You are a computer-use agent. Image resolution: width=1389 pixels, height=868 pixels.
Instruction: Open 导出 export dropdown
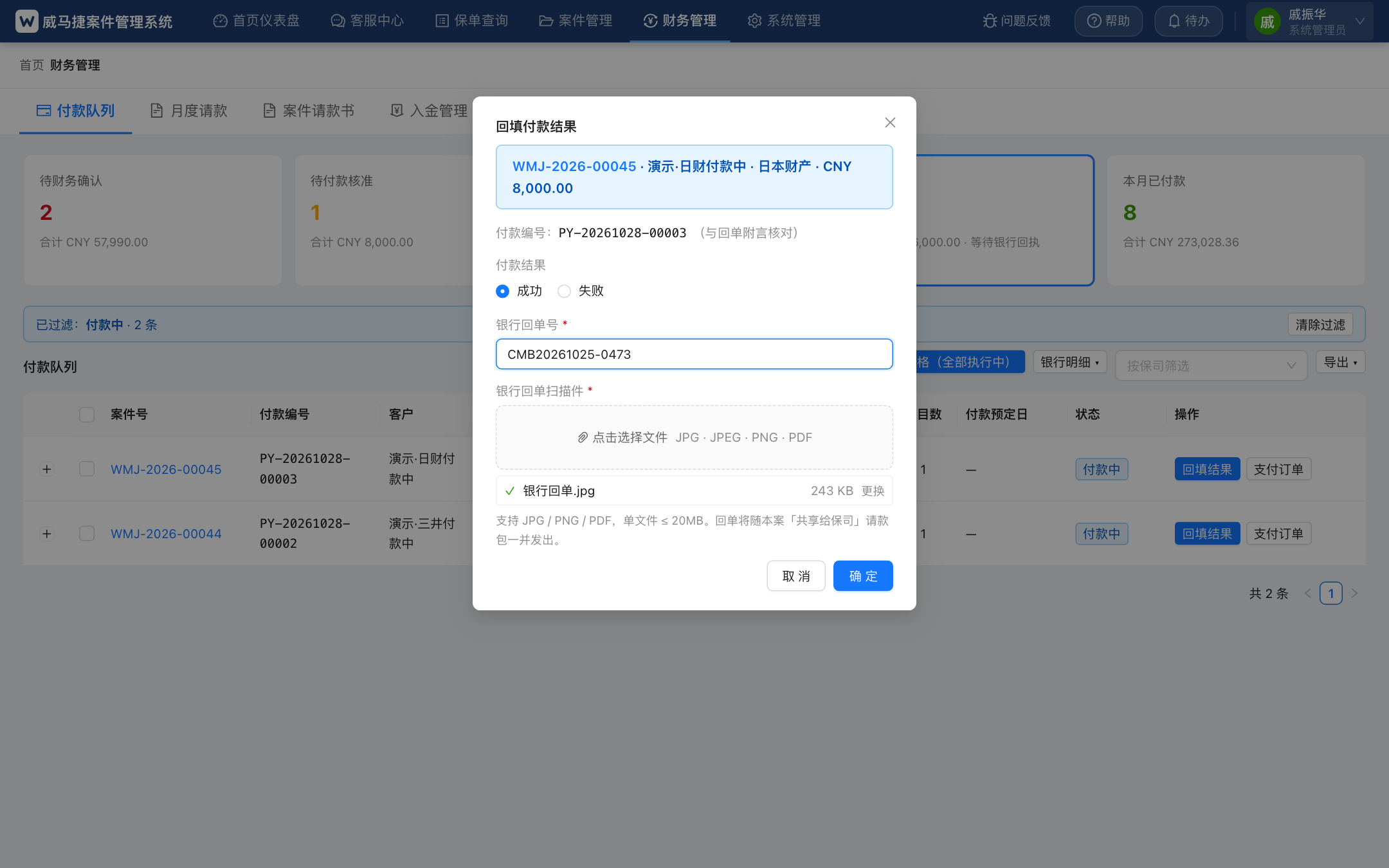coord(1341,362)
